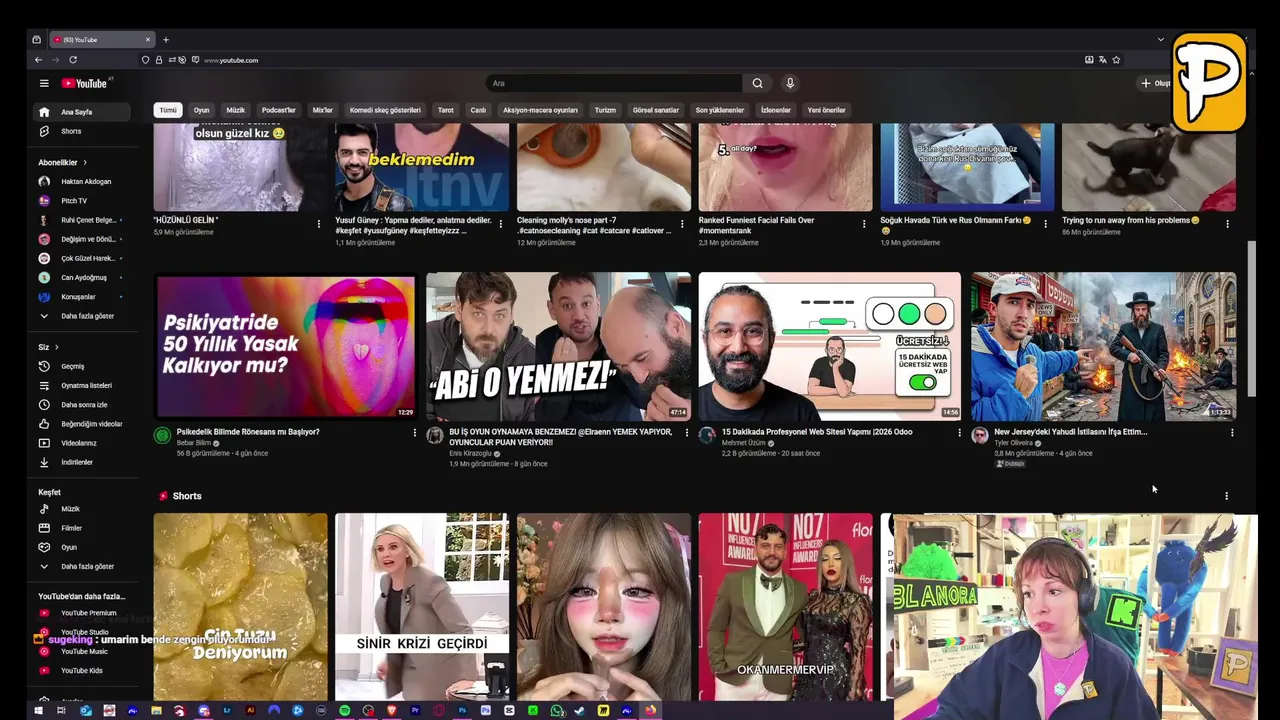Viewport: 1280px width, 720px height.
Task: Select Turizm filter chip
Action: [x=605, y=110]
